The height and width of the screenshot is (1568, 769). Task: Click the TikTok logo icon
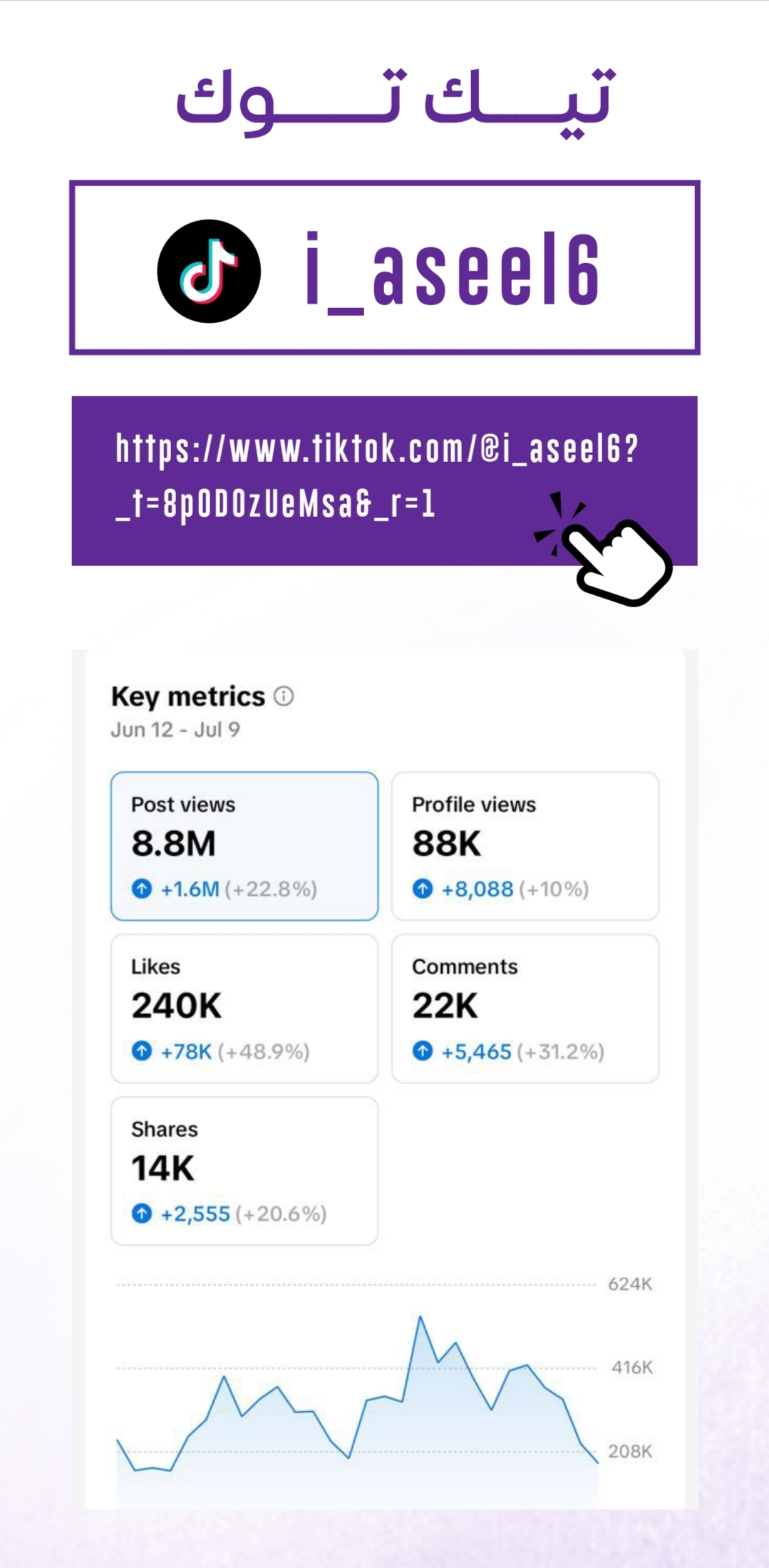[x=209, y=271]
